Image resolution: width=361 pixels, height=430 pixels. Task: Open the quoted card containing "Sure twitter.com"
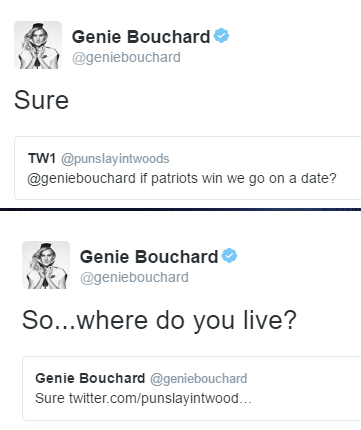(192, 388)
